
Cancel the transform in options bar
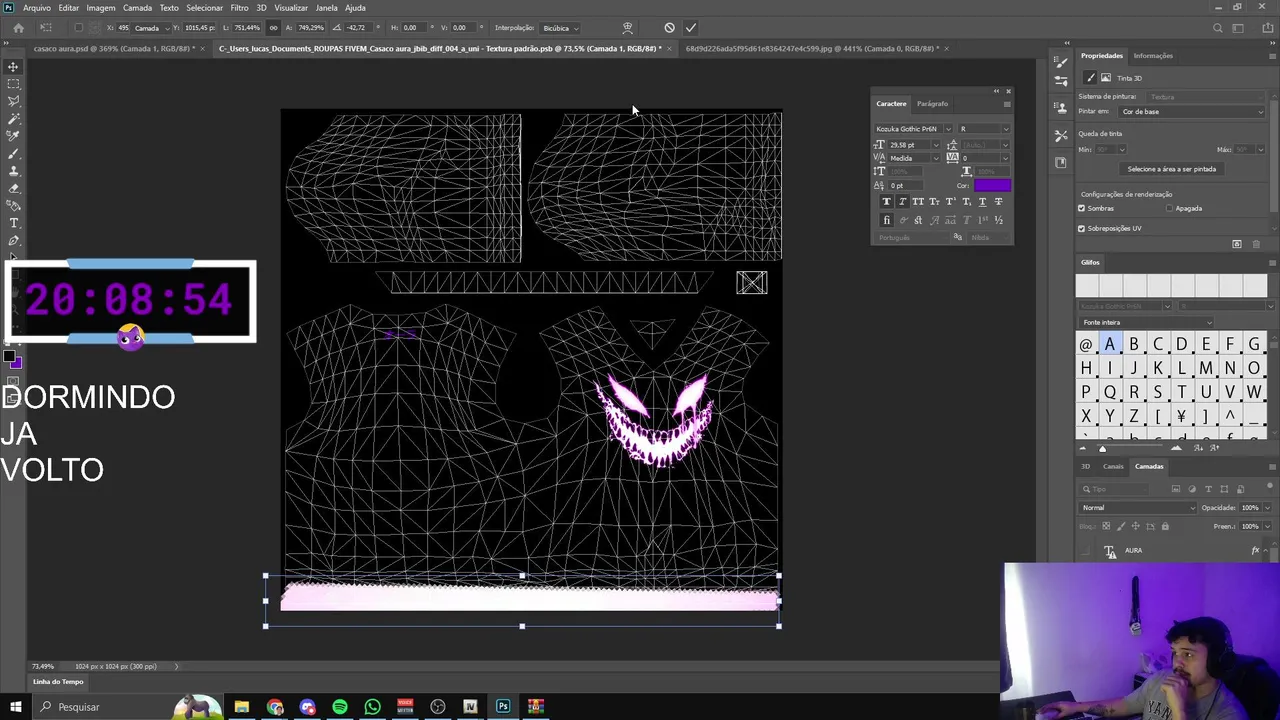pos(669,28)
